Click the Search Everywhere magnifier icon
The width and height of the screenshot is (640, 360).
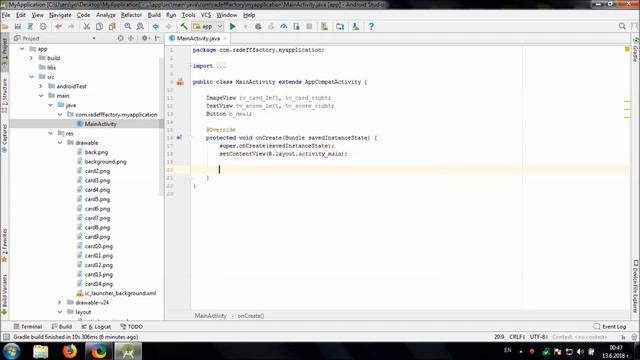tap(622, 26)
